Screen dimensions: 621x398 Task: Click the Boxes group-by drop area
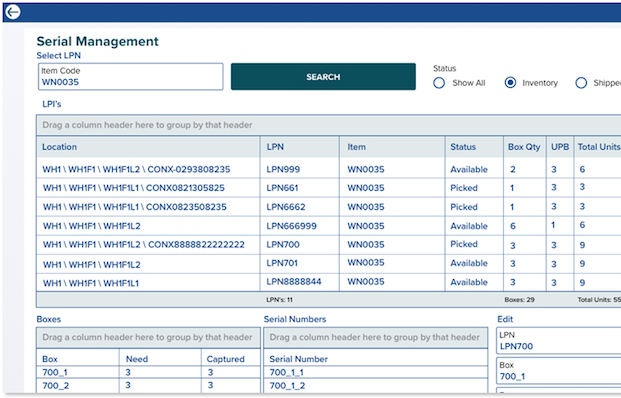[149, 337]
